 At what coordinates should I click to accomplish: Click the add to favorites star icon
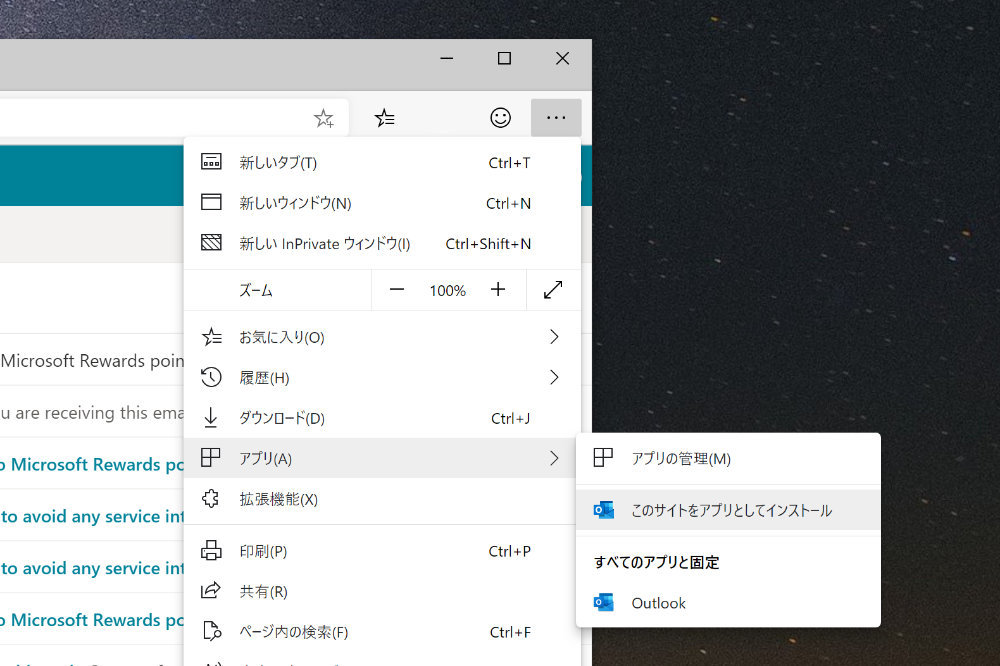coord(324,118)
